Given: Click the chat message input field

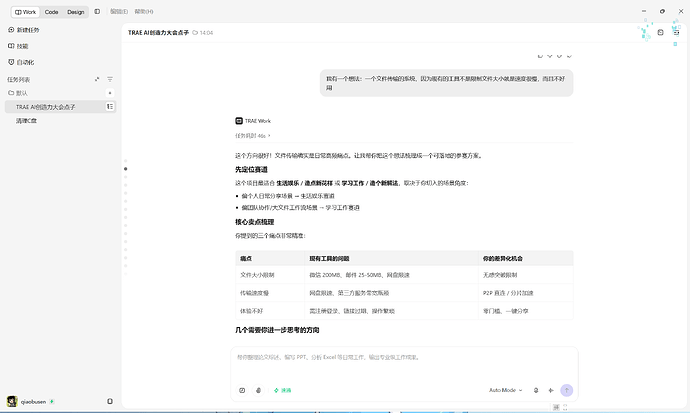Looking at the screenshot, I should [404, 364].
